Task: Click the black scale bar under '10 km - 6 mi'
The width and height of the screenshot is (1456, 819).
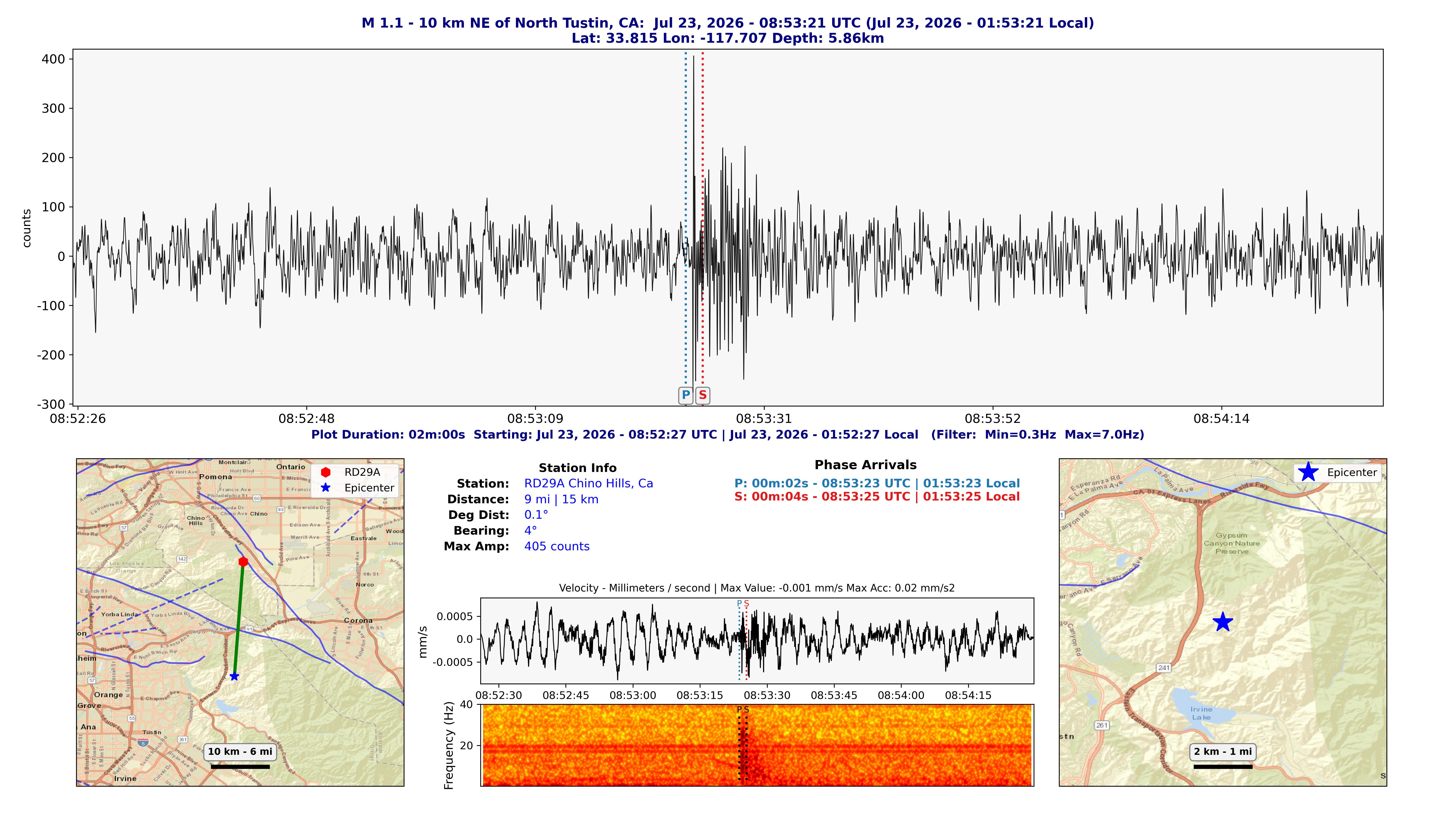Action: (240, 767)
